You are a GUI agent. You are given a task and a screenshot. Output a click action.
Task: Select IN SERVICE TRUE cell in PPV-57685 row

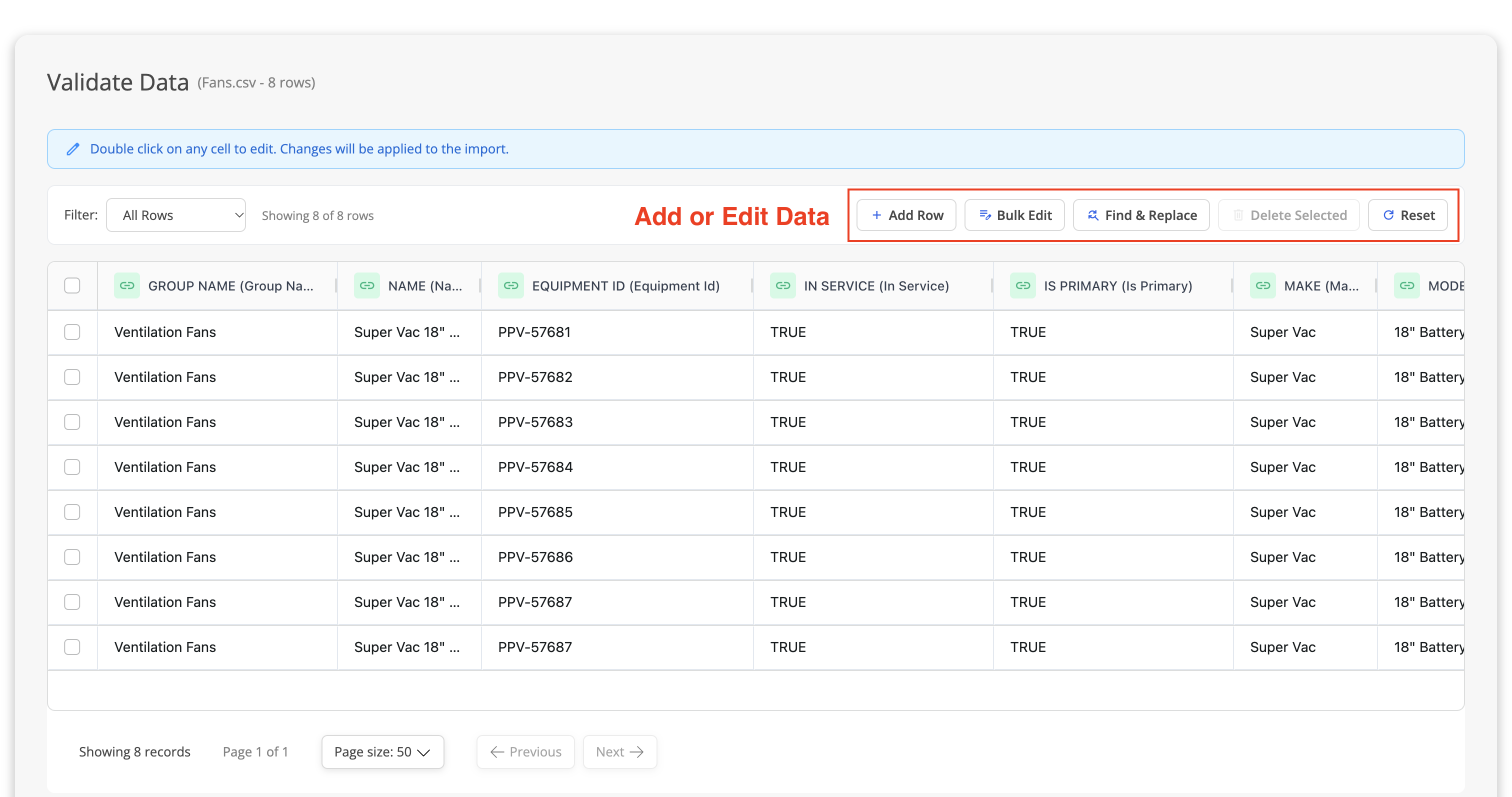[x=873, y=512]
